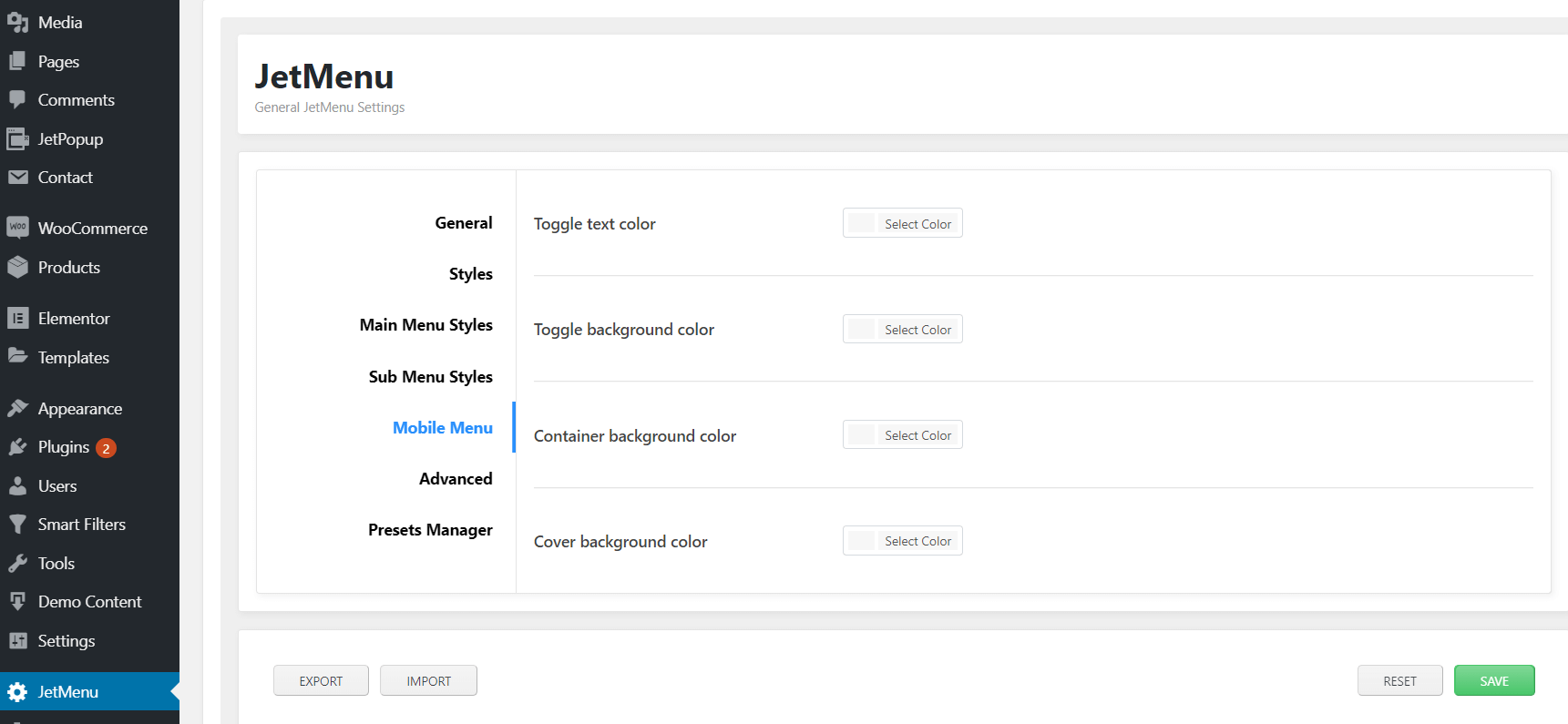
Task: Click the Toggle text color label
Action: tap(595, 224)
